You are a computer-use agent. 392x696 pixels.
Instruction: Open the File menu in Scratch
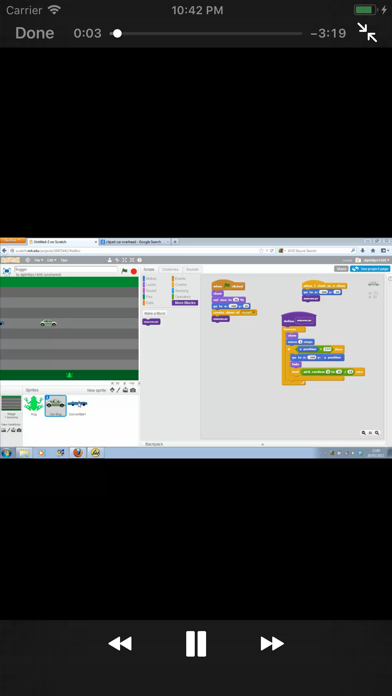pyautogui.click(x=39, y=260)
